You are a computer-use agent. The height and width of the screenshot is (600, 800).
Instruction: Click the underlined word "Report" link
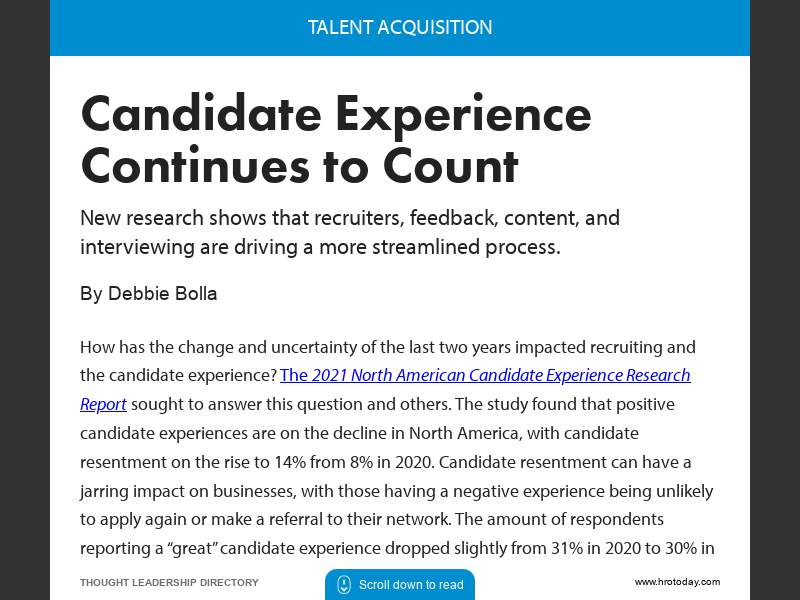[103, 404]
